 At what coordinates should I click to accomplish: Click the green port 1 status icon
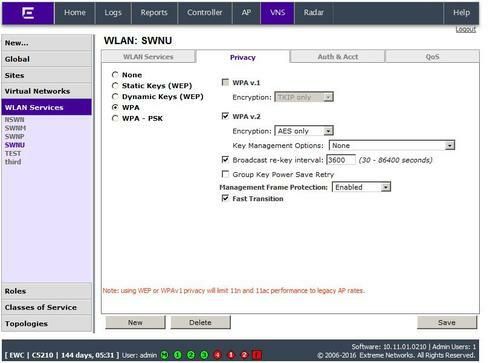click(178, 355)
